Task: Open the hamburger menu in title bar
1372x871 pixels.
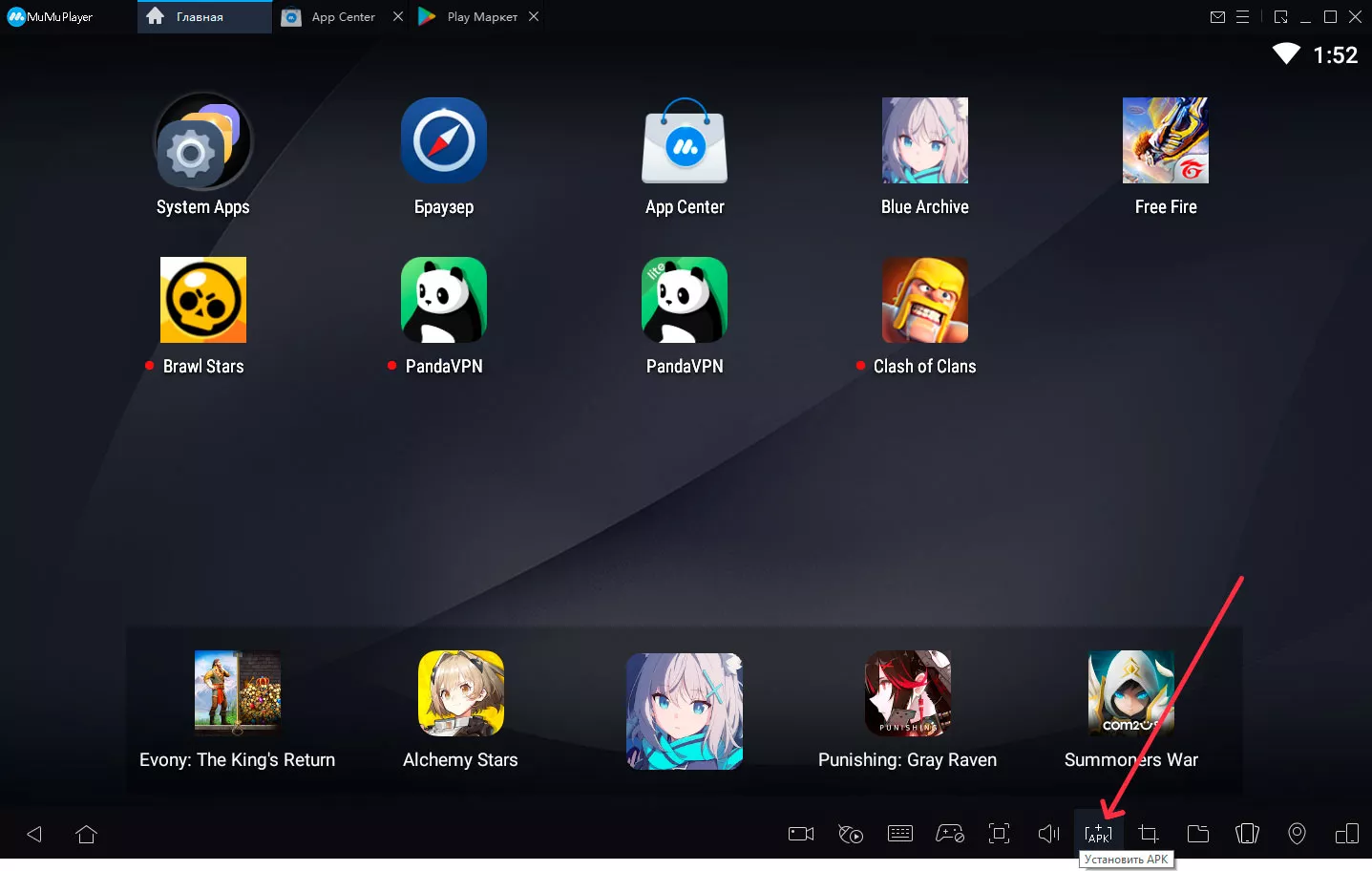Action: [x=1242, y=17]
